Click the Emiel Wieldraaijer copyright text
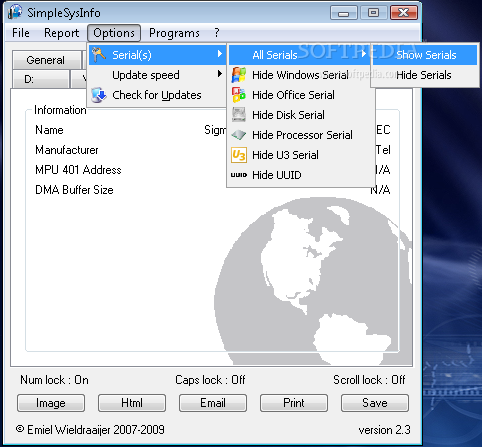This screenshot has width=482, height=447. pyautogui.click(x=90, y=430)
